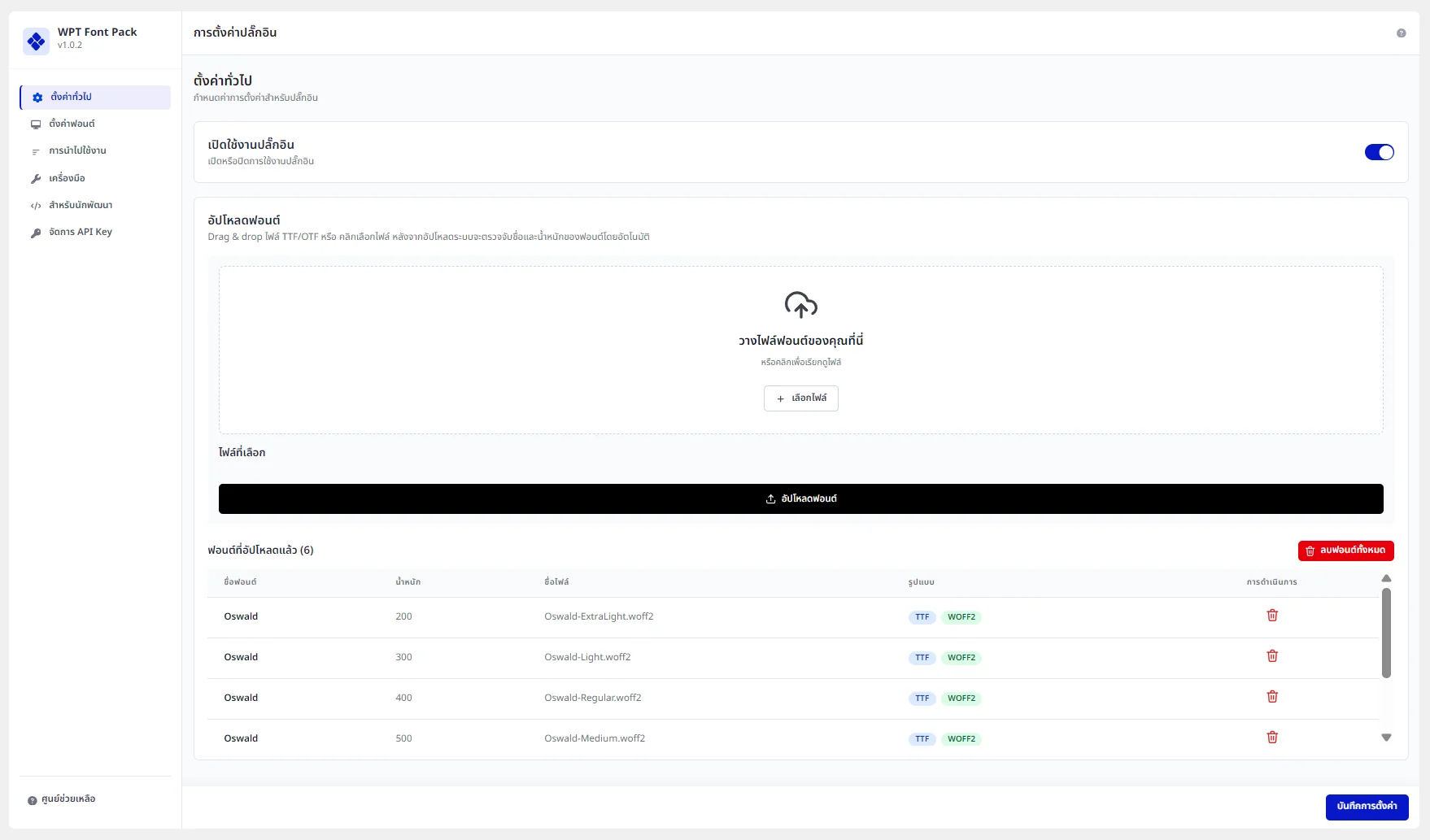
Task: Click the font table scrollbar thumb
Action: coord(1387,633)
